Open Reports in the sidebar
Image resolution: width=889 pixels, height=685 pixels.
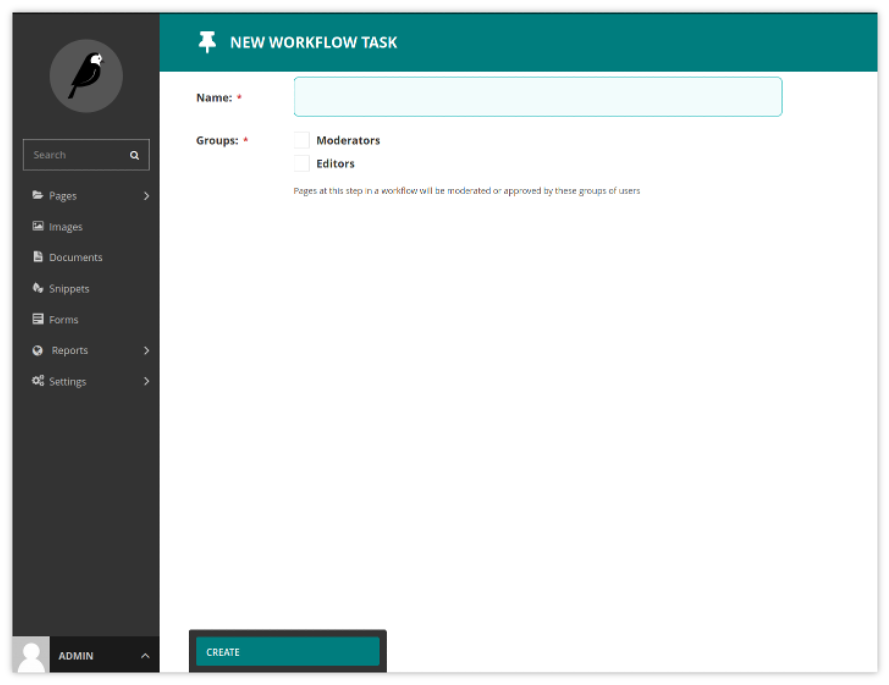click(x=86, y=350)
